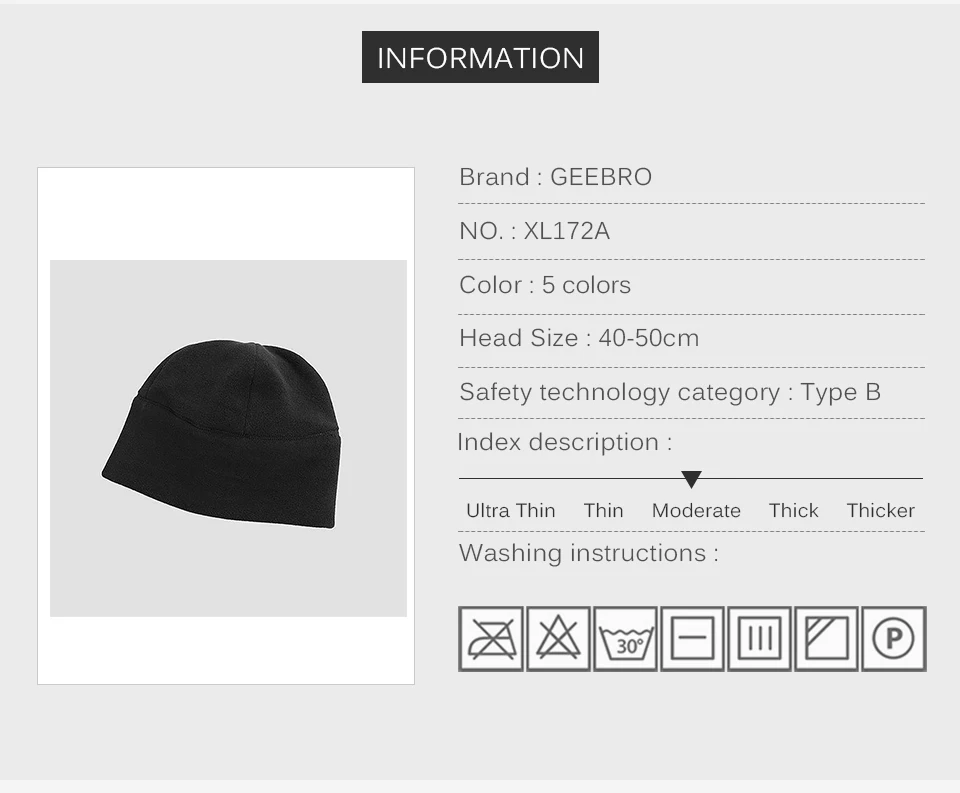Viewport: 960px width, 793px height.
Task: Select the Thin thickness label
Action: coord(604,510)
